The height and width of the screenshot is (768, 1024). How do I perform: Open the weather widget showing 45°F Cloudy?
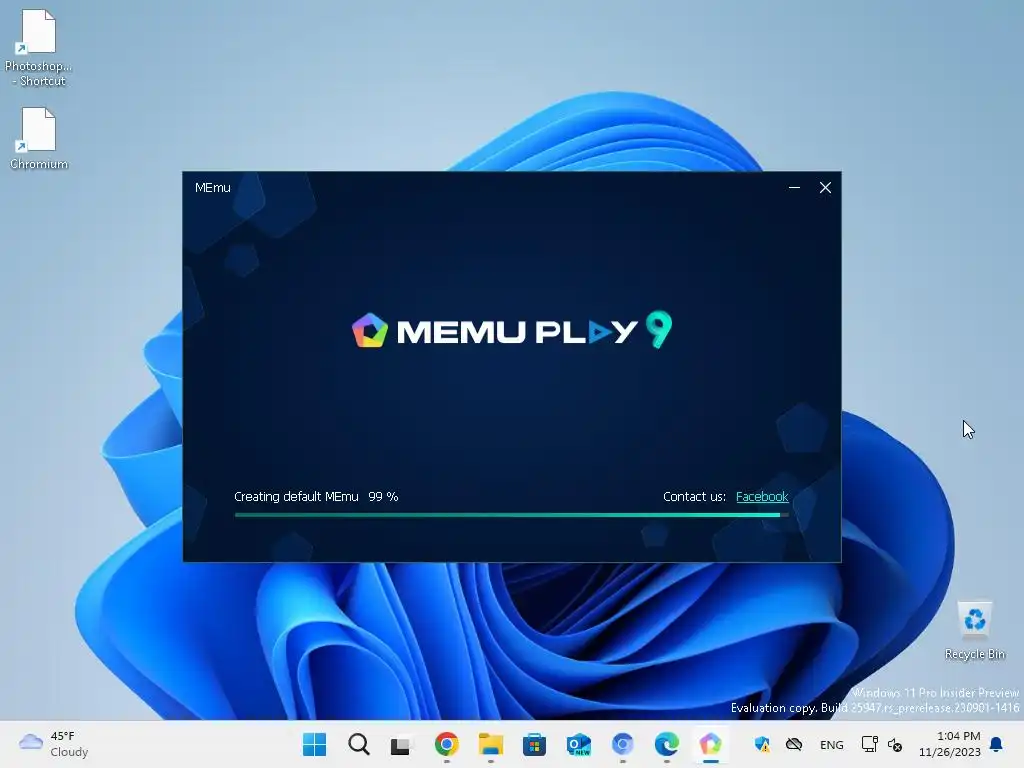click(54, 744)
